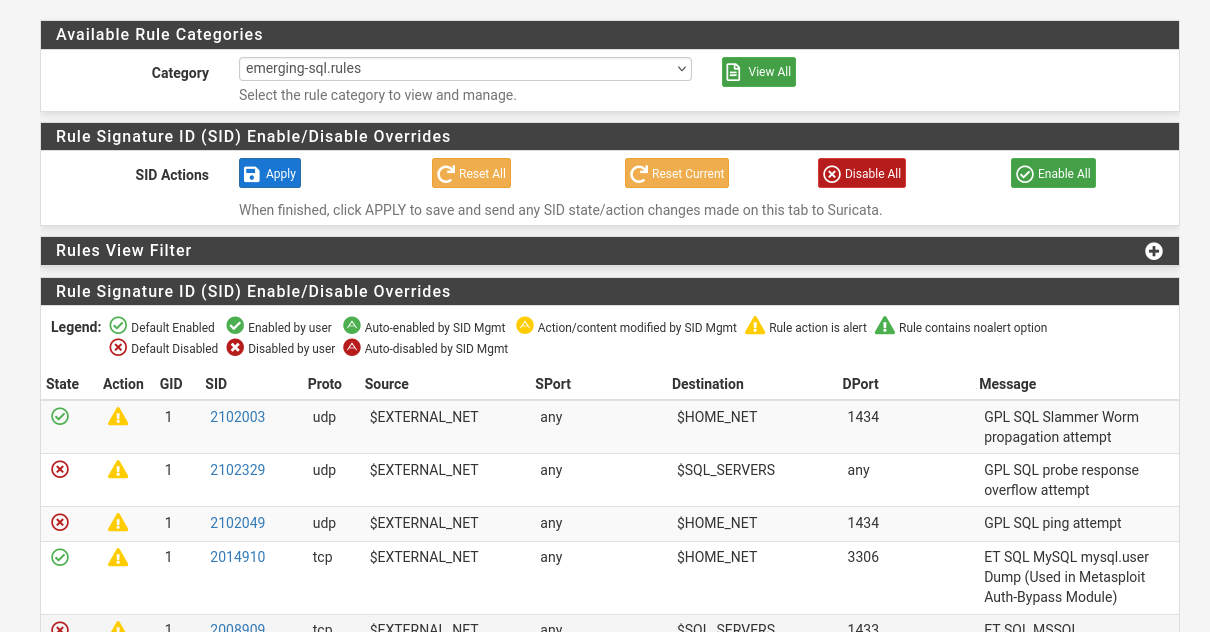Click the Default Enabled legend icon
1210x632 pixels.
pyautogui.click(x=118, y=326)
